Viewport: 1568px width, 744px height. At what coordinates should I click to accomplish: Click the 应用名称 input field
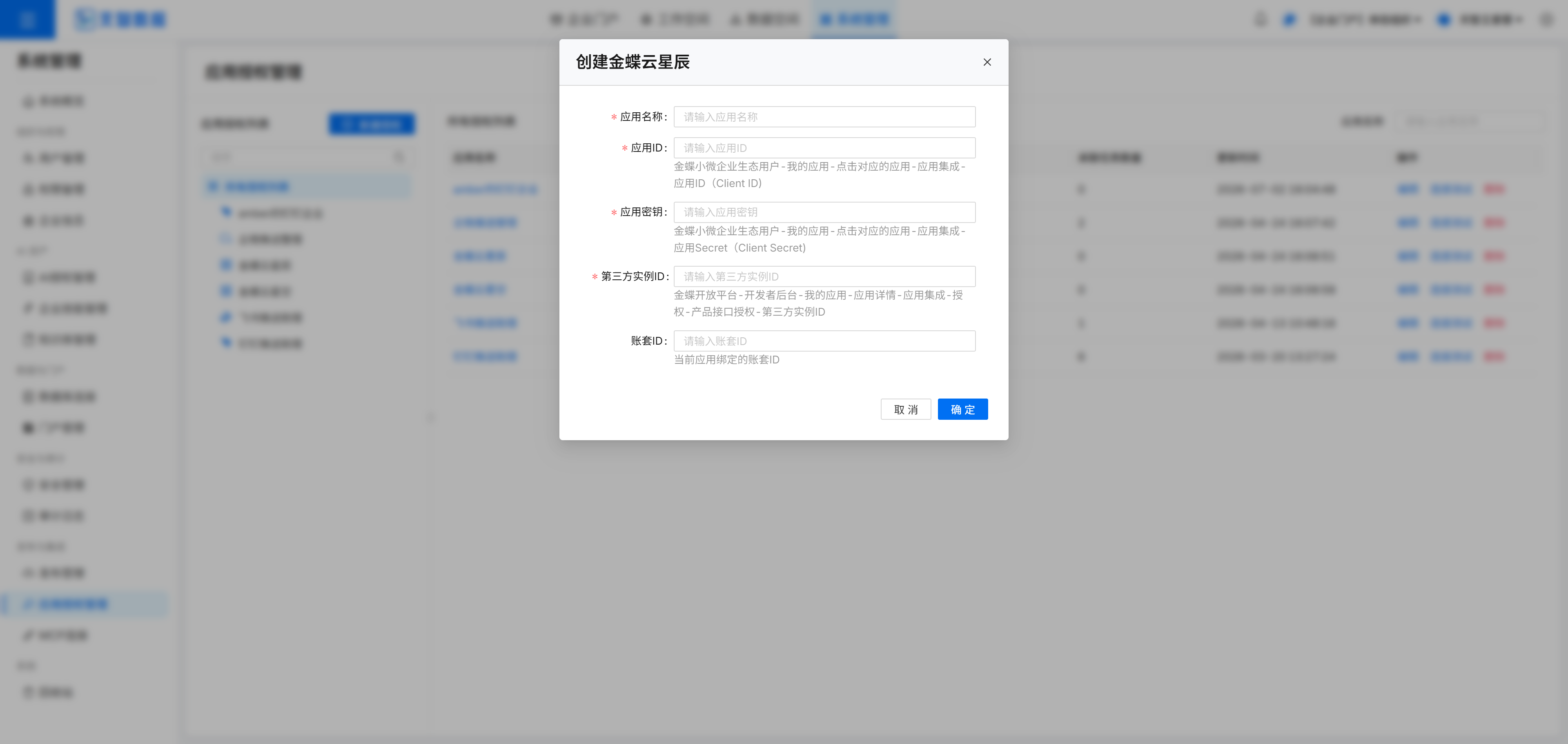click(824, 117)
